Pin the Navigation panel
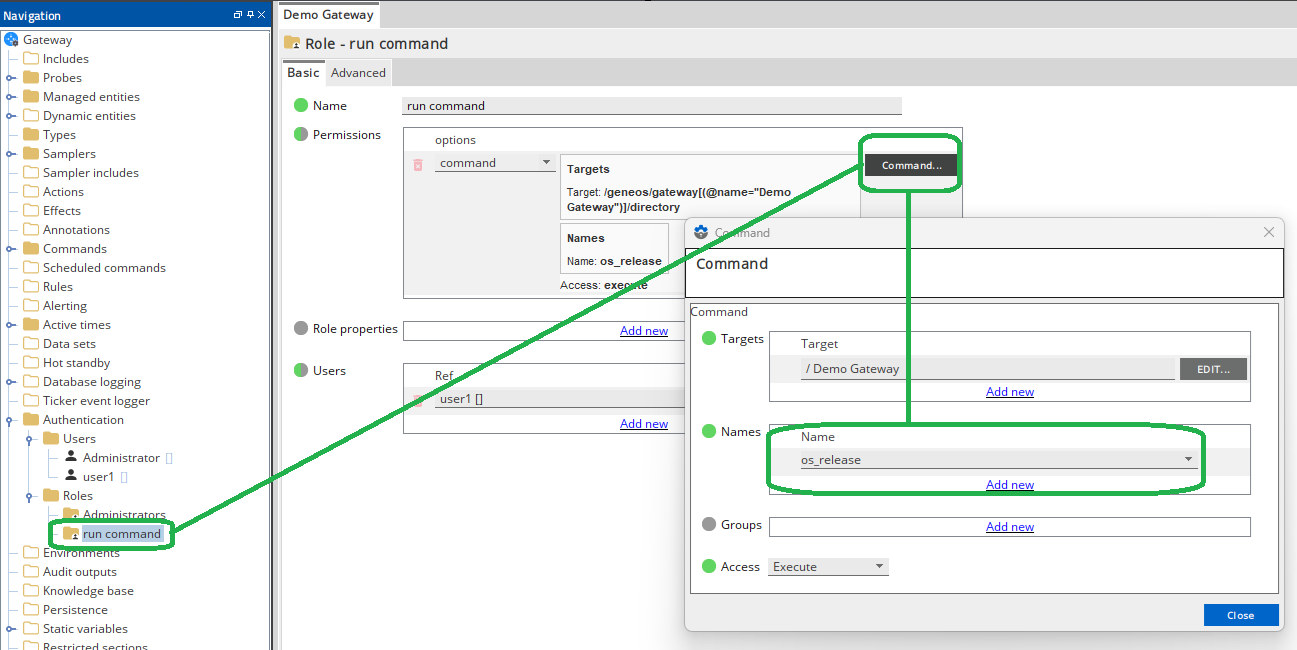 click(250, 15)
